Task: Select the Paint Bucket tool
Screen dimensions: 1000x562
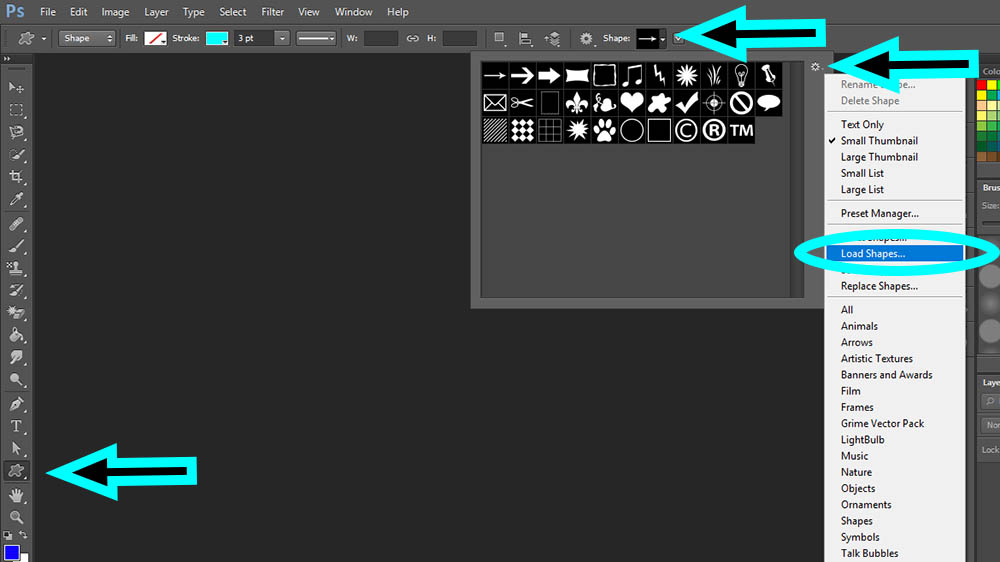Action: click(16, 335)
